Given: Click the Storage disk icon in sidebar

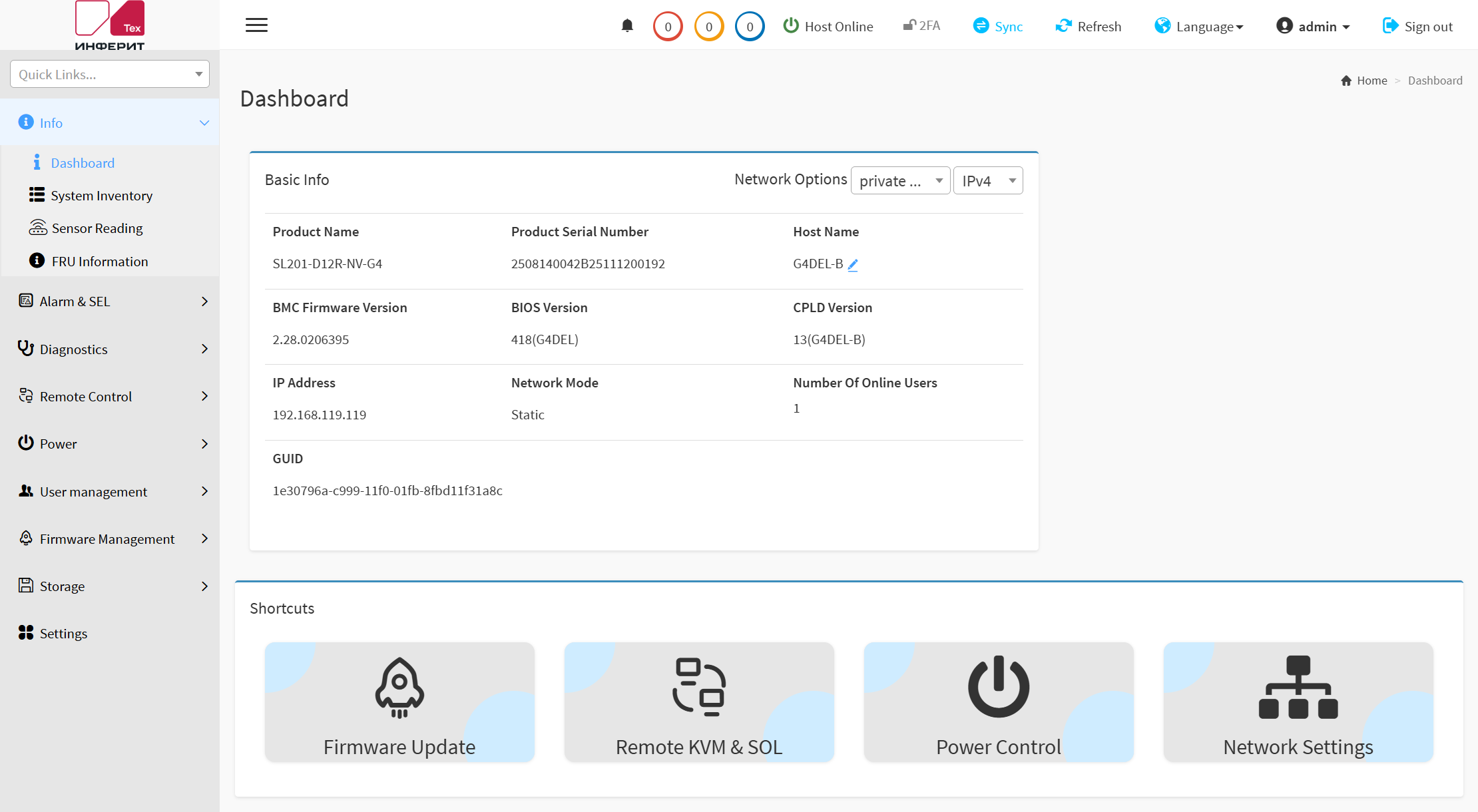Looking at the screenshot, I should (26, 585).
